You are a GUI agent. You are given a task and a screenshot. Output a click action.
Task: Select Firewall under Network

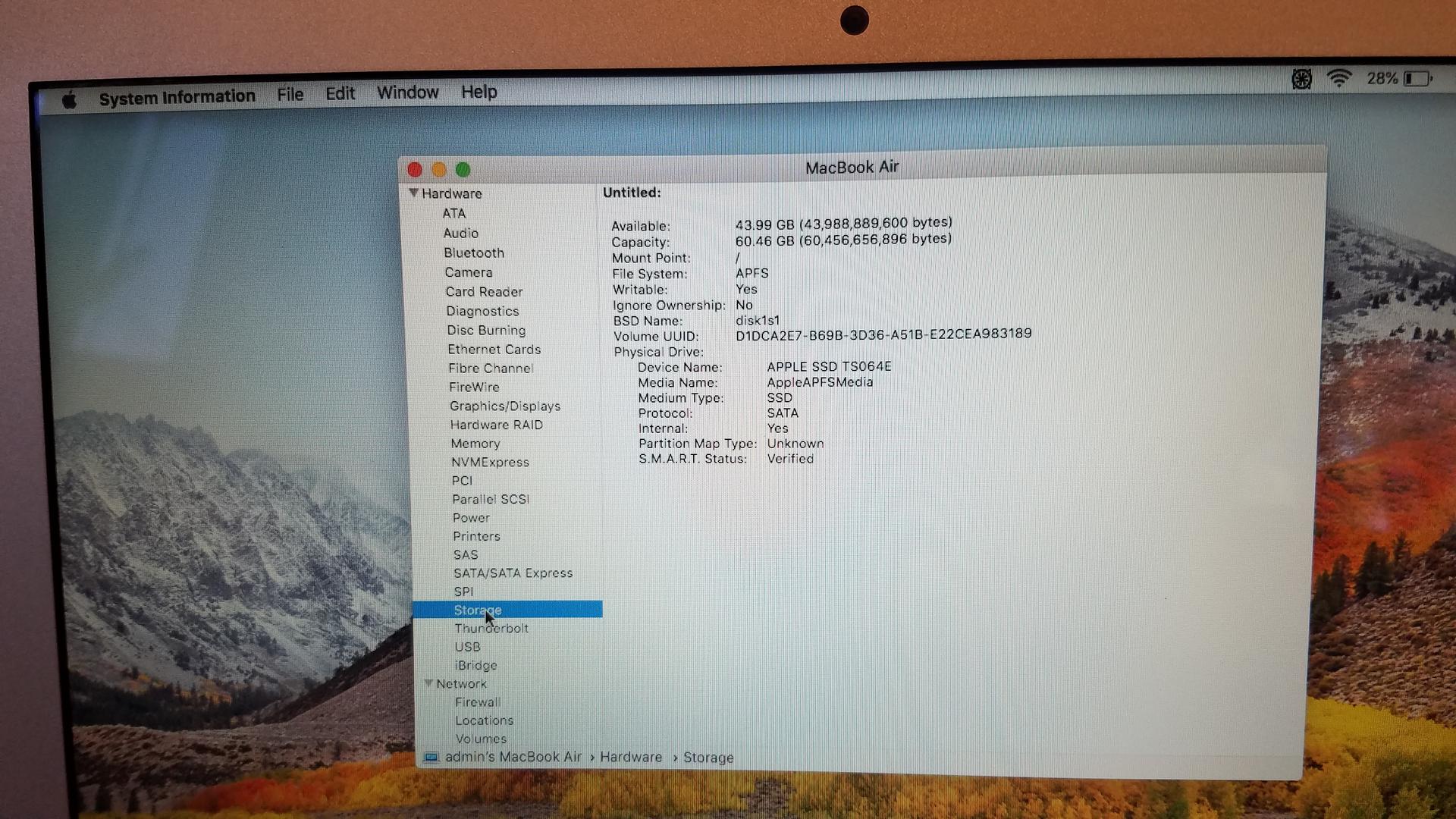point(478,702)
